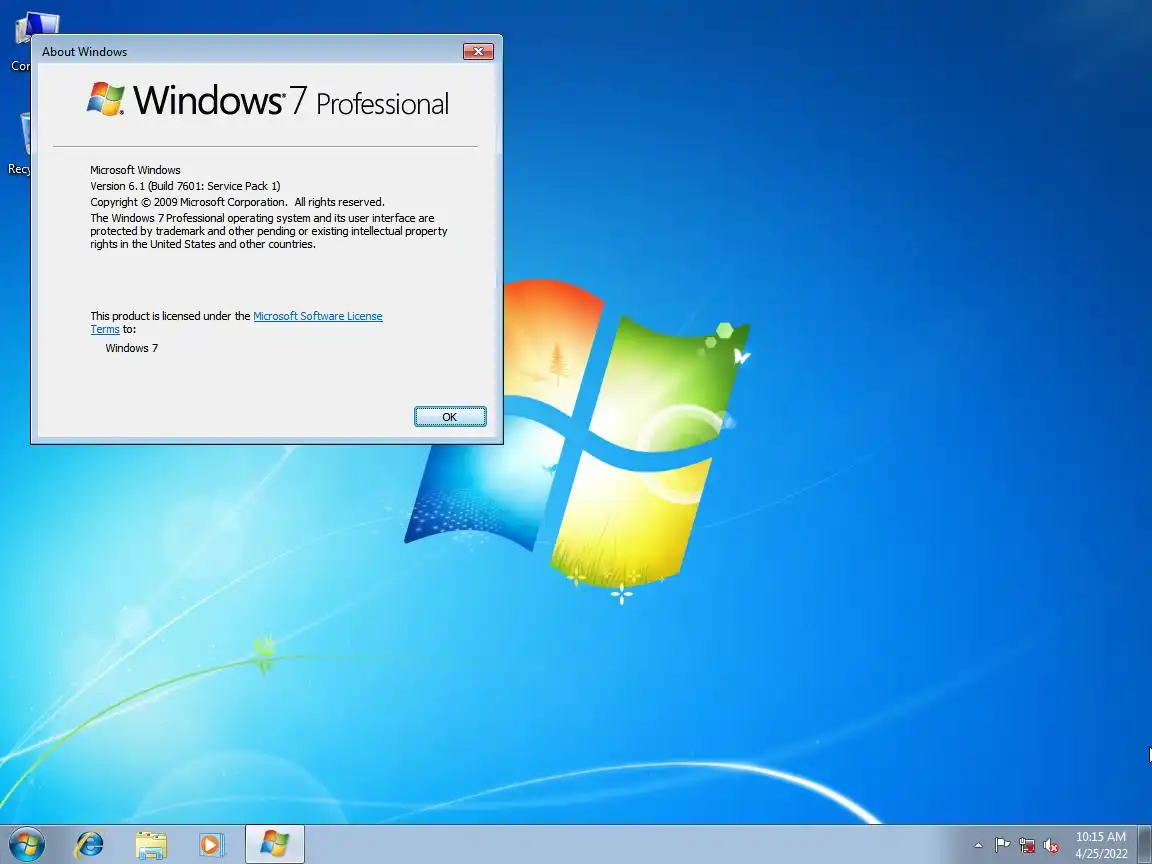The image size is (1152, 864).
Task: Open the Start menu orb
Action: 26,844
